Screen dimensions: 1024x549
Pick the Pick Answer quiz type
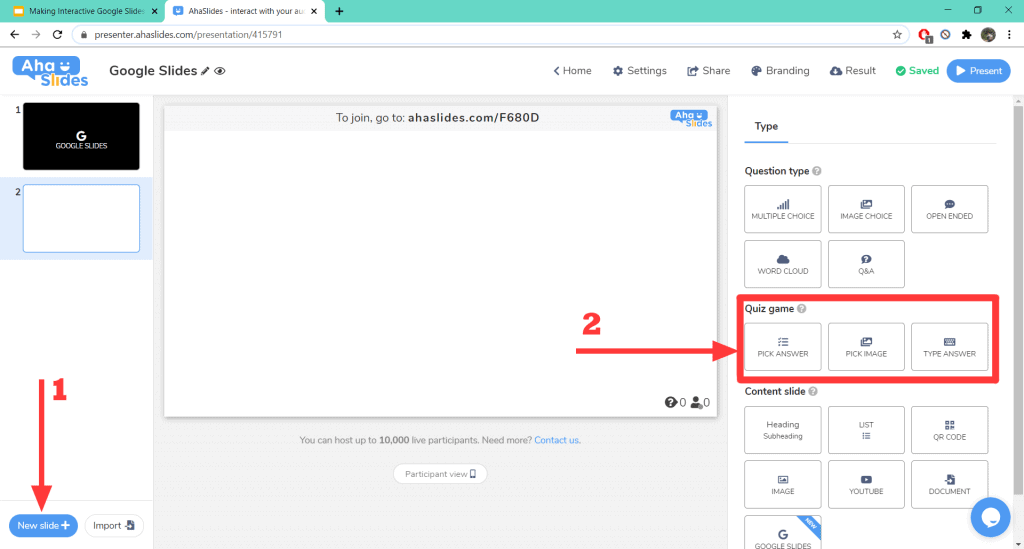782,347
